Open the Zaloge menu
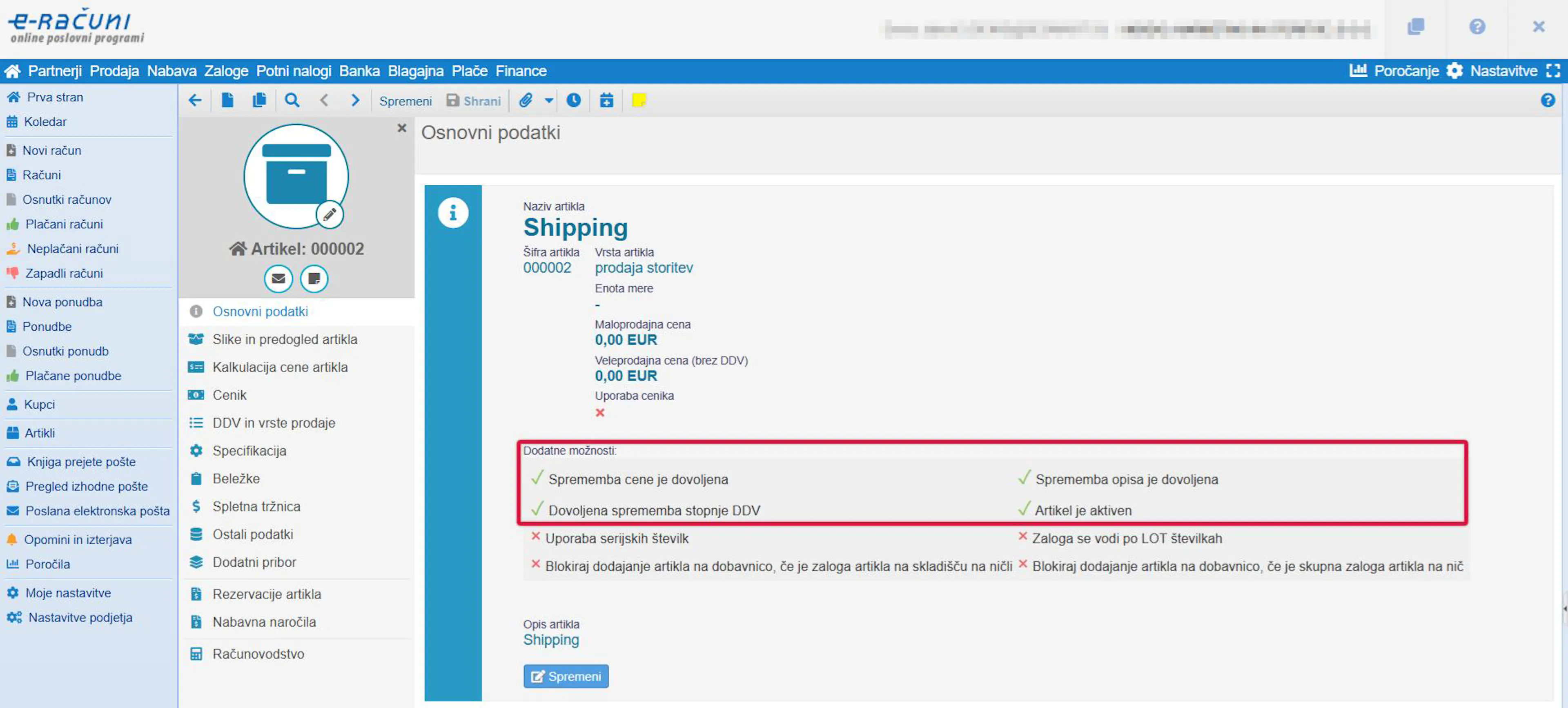The image size is (1568, 708). pos(226,71)
